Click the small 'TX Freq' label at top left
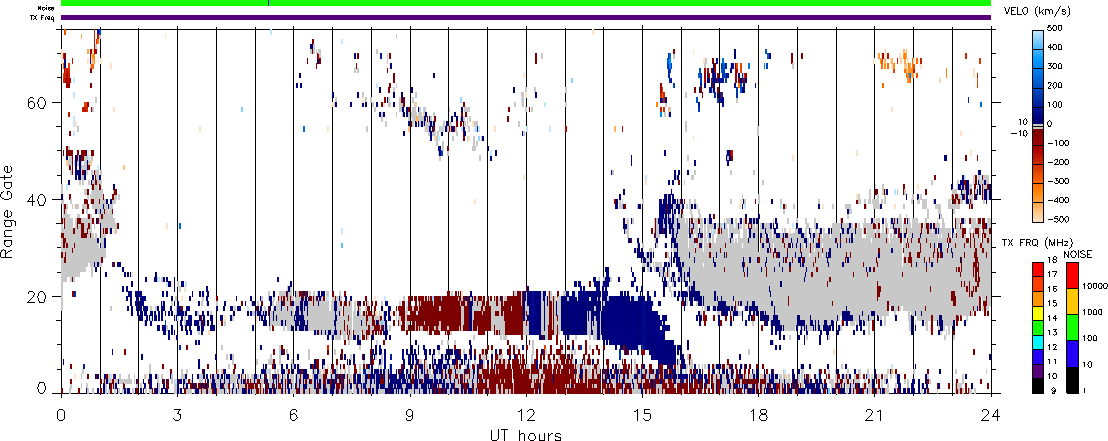Screen dimensions: 1108x441 tap(44, 18)
